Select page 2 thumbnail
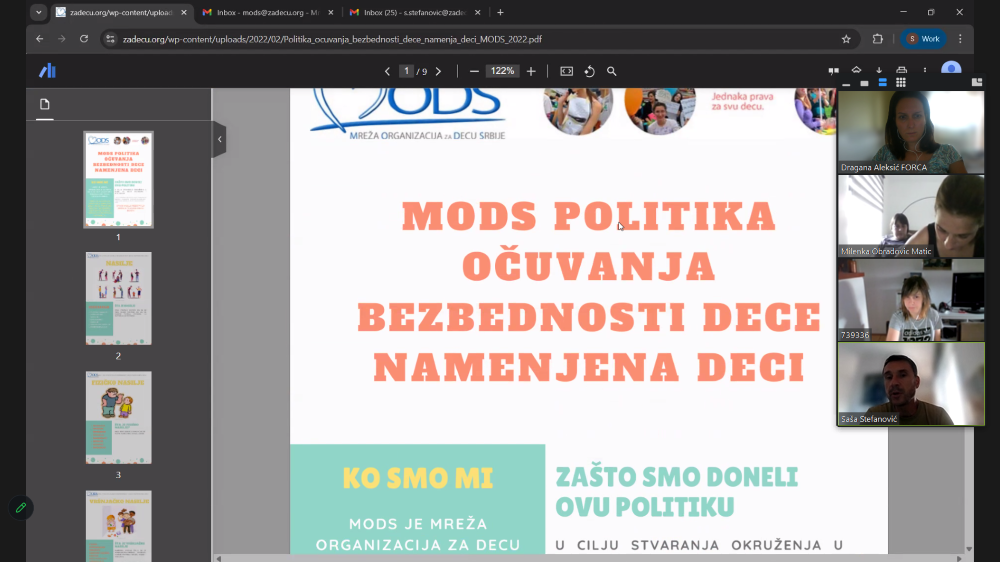This screenshot has height=562, width=1000. coord(119,299)
